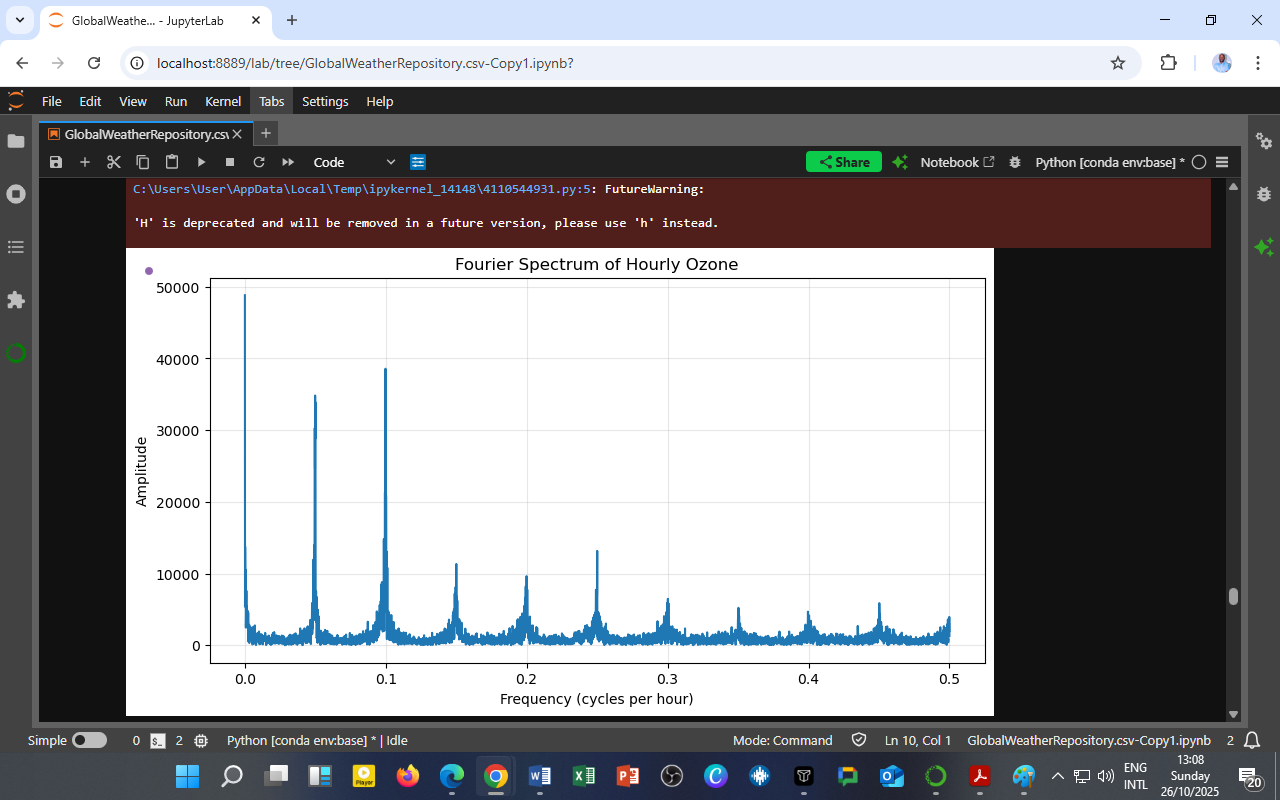Toggle the running terminals and kernels panel
The image size is (1280, 800).
16,194
